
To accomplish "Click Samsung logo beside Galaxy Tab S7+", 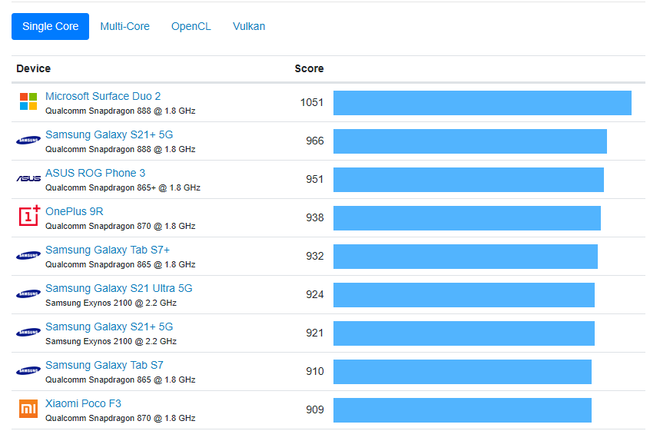I will (28, 255).
